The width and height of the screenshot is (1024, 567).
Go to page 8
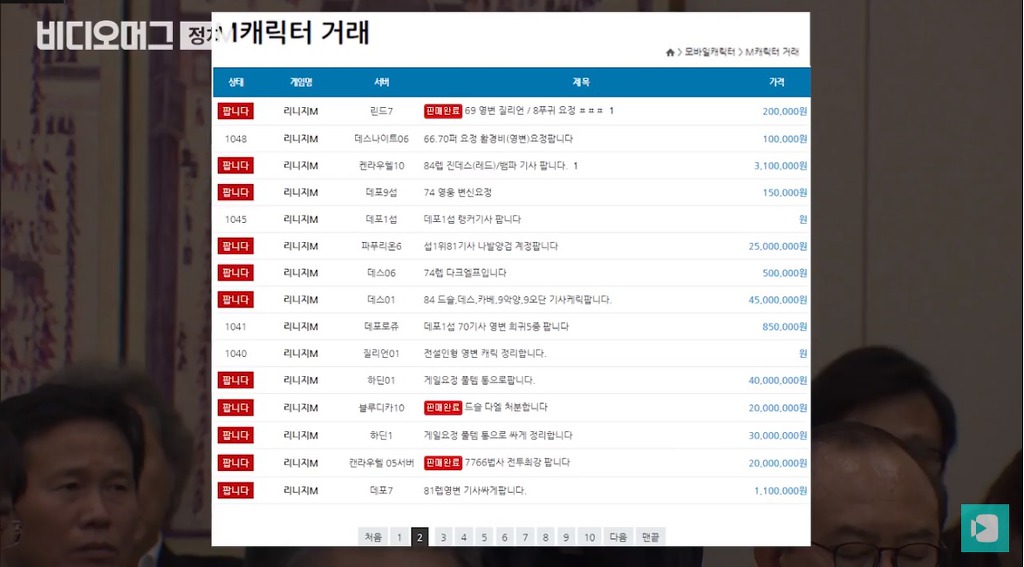click(545, 537)
